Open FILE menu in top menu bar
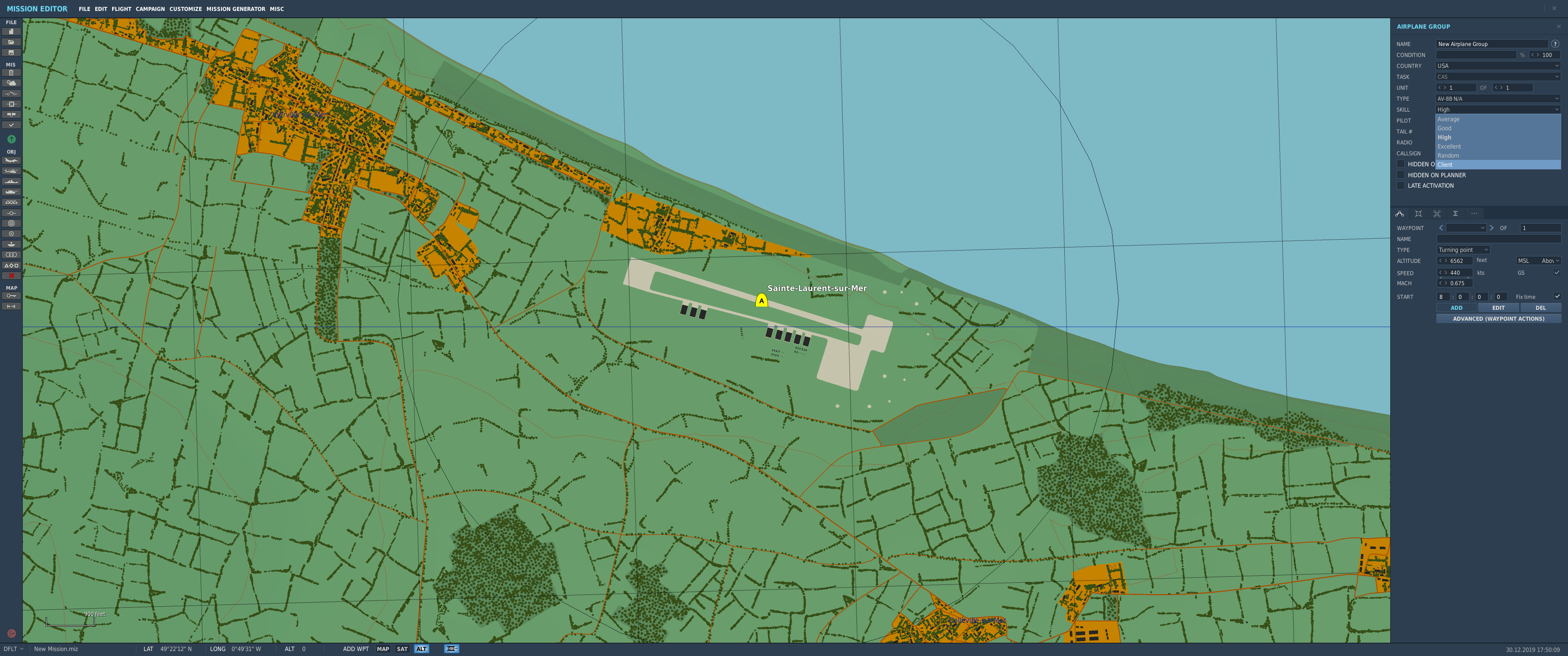1568x656 pixels. pos(84,9)
